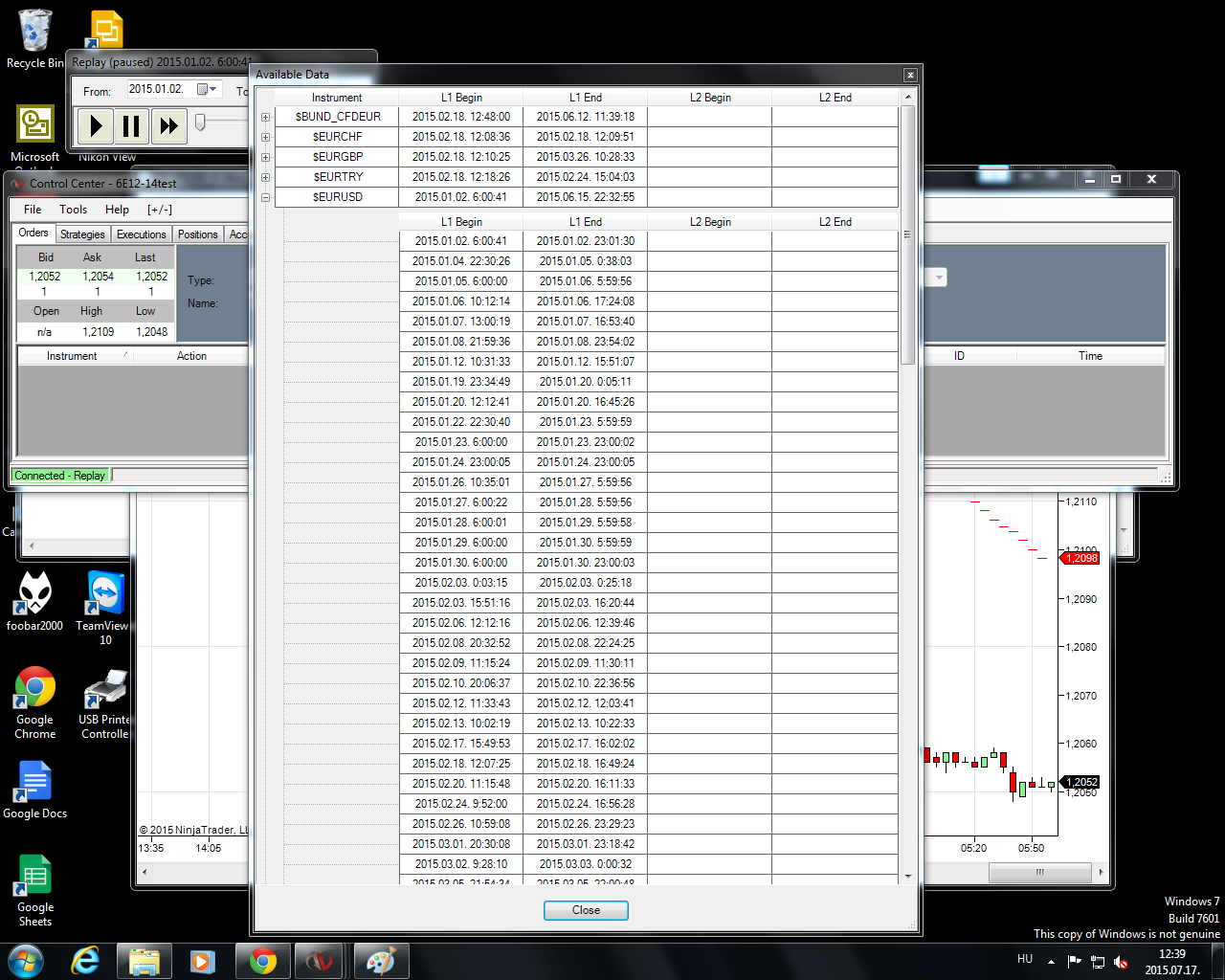
Task: Maximize the Control Center window
Action: tap(1115, 179)
